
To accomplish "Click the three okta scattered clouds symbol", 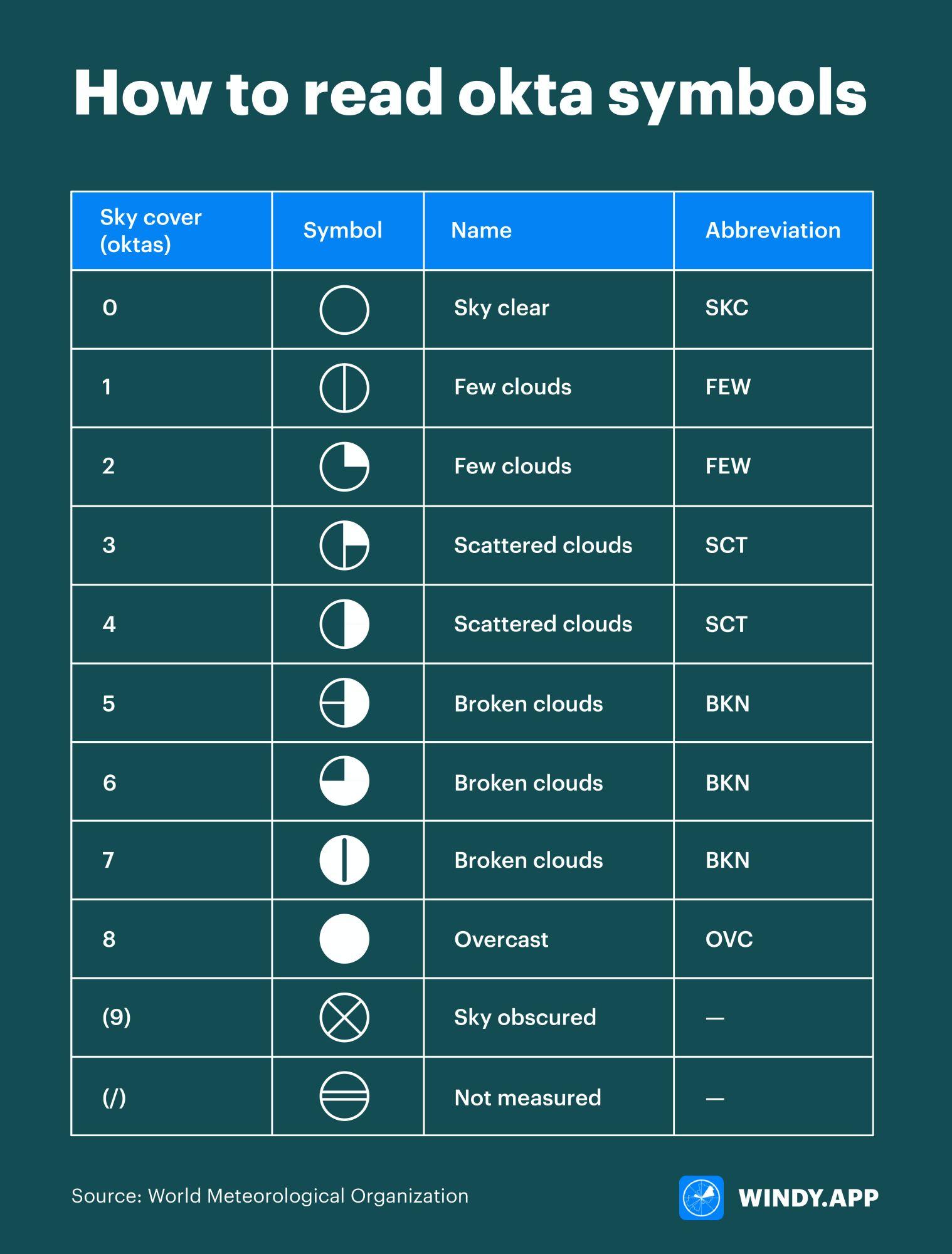I will pos(344,545).
